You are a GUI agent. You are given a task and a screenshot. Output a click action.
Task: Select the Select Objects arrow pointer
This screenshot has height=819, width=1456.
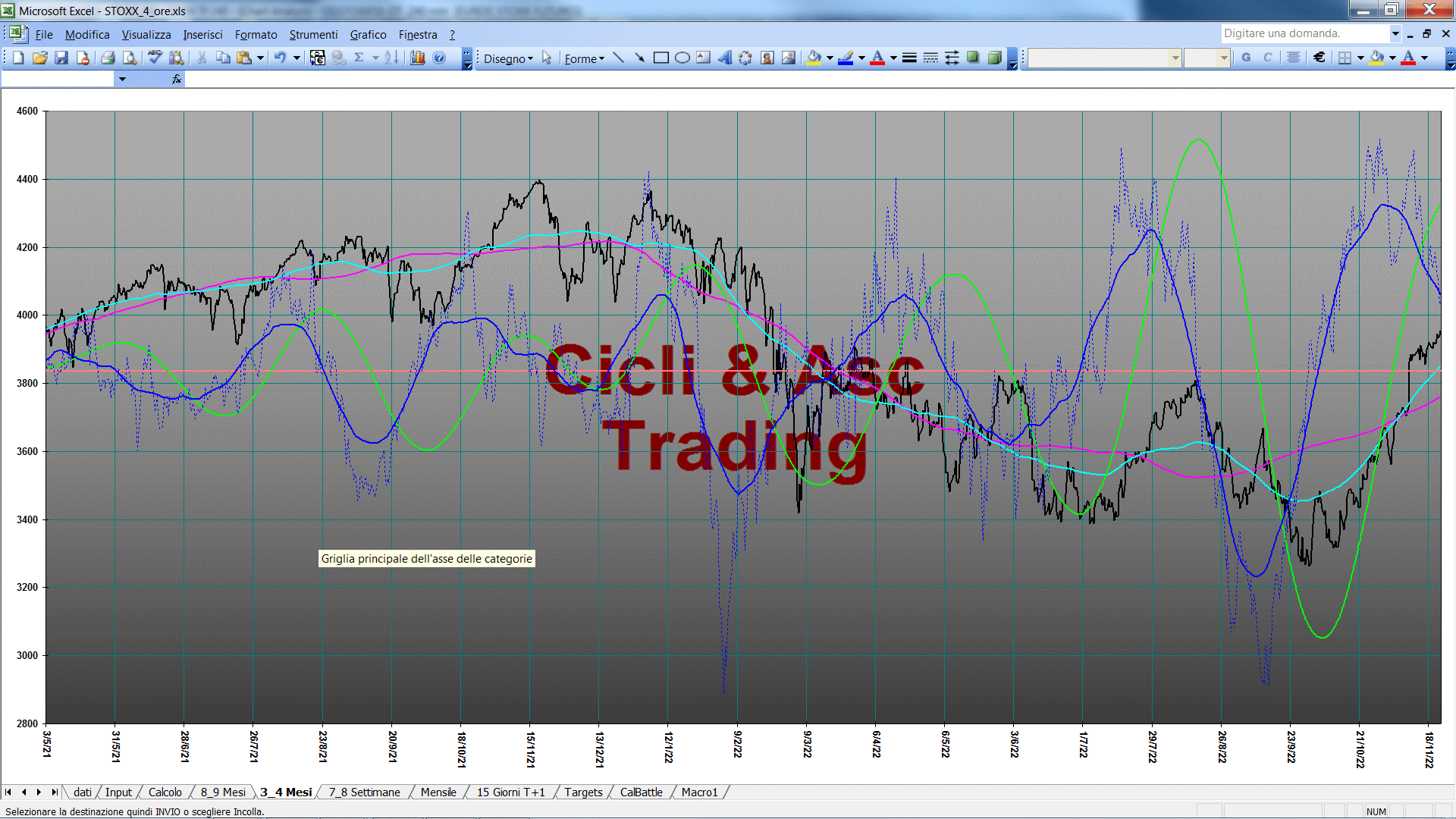547,58
